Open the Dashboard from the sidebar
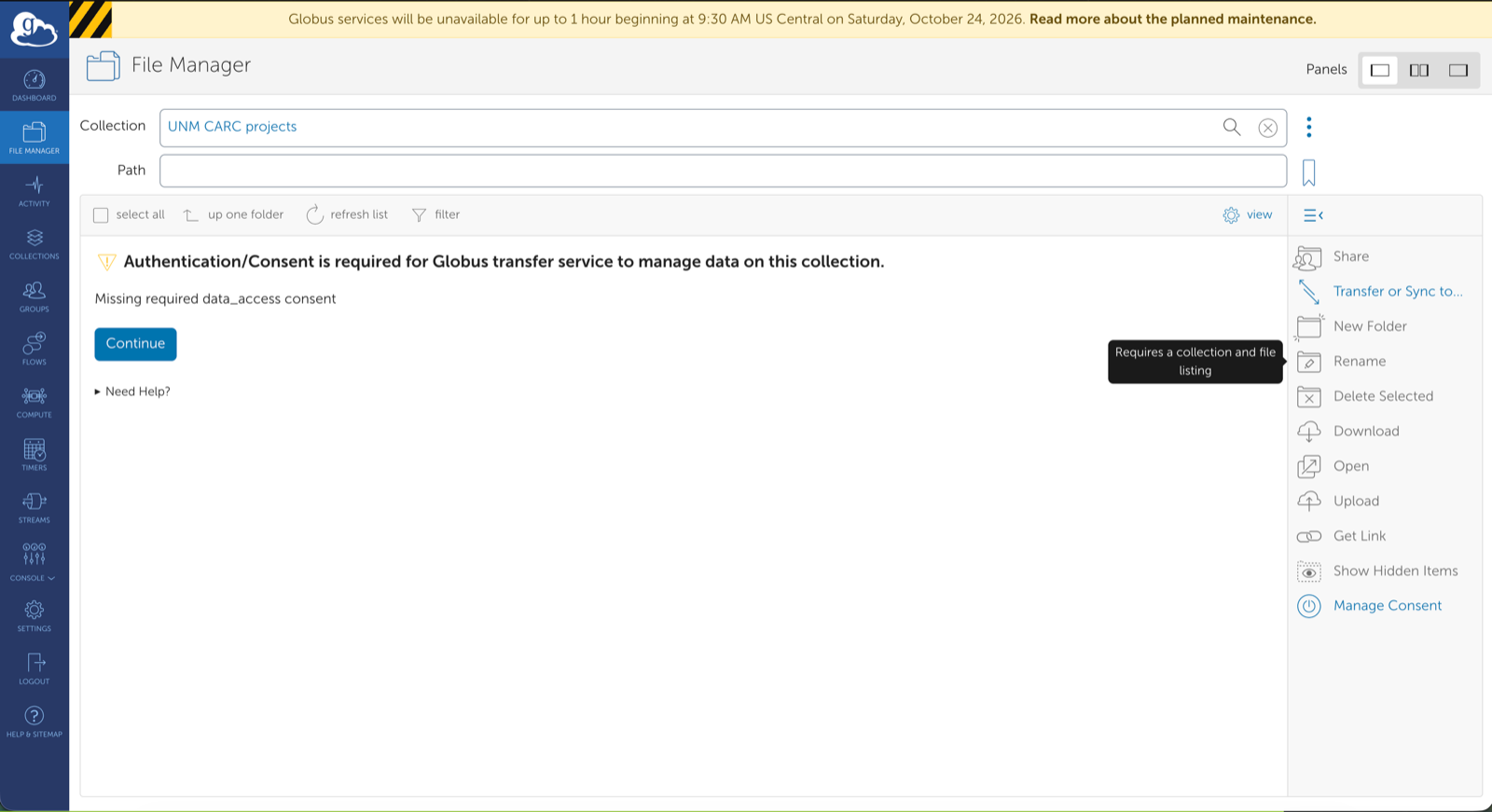 point(35,85)
